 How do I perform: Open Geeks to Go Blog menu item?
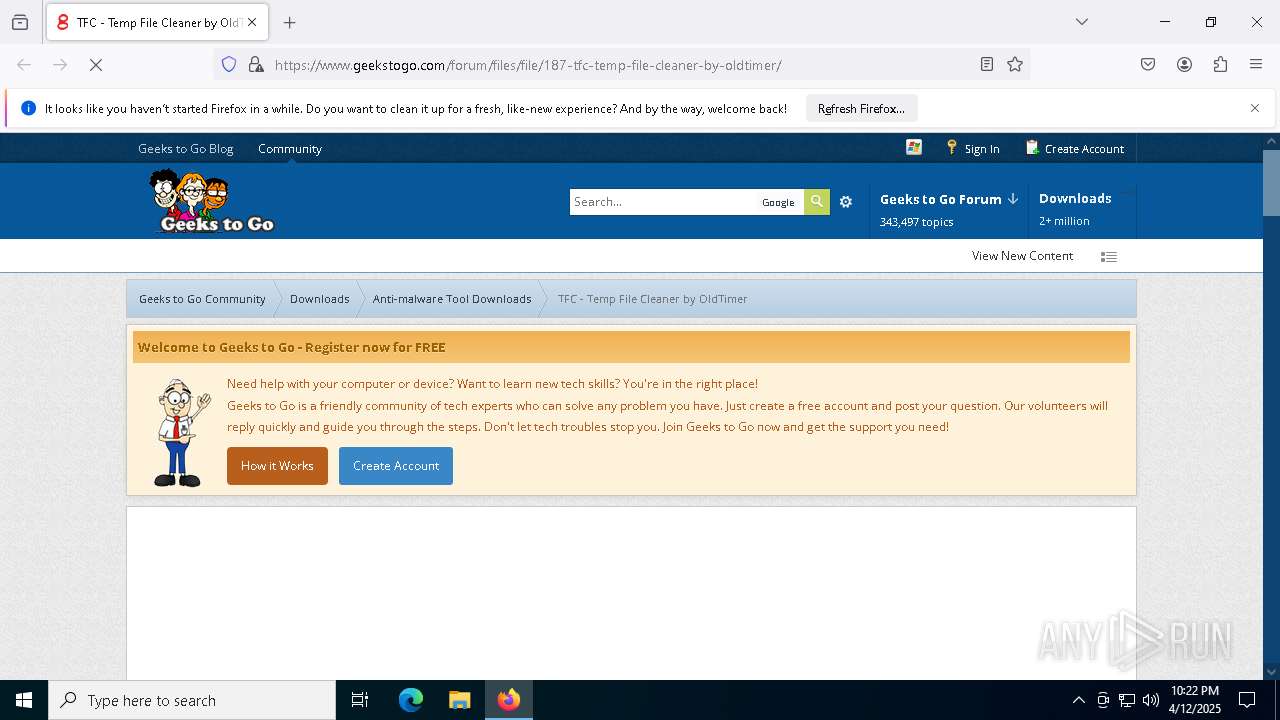[x=186, y=148]
